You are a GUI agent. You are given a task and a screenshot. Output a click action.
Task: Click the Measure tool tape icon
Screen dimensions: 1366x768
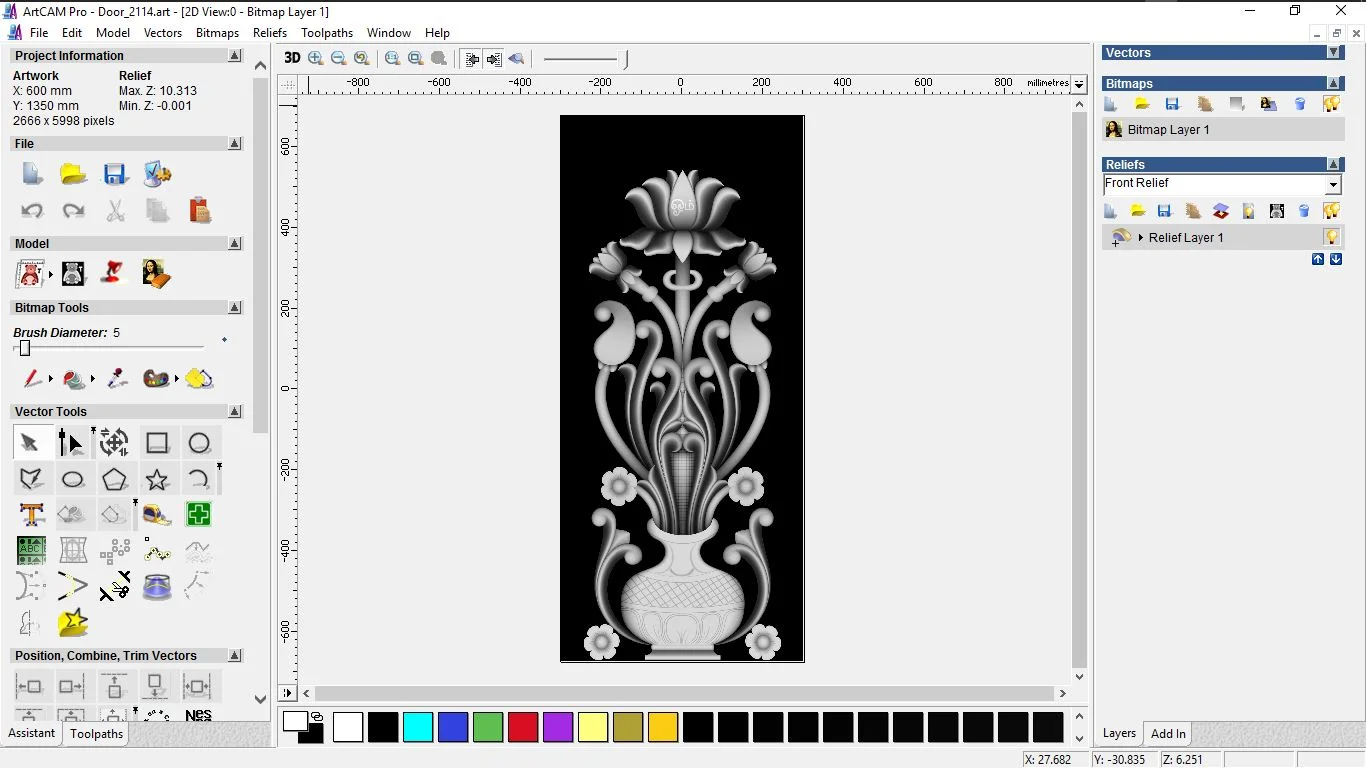(156, 514)
